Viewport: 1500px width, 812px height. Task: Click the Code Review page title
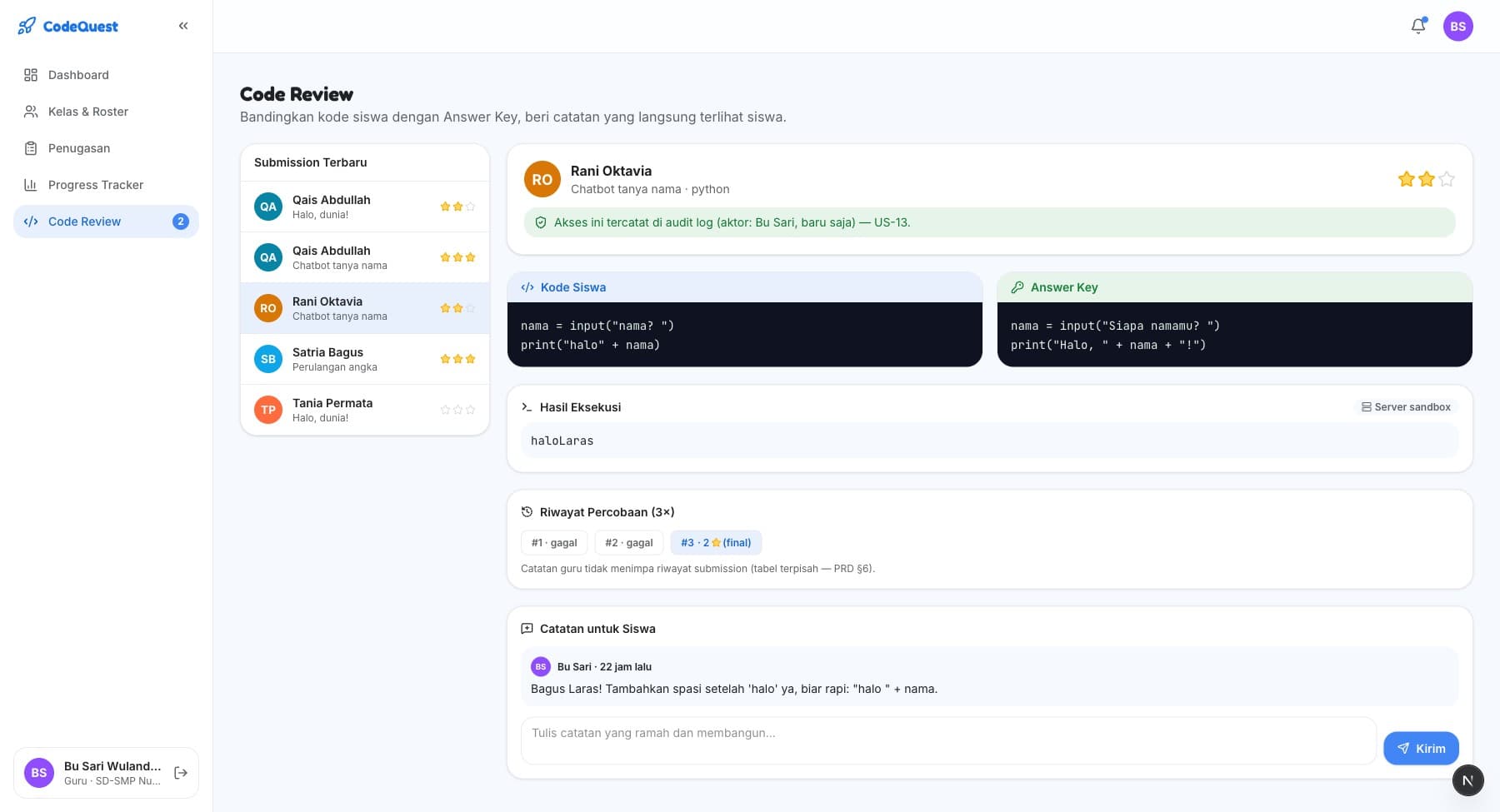pyautogui.click(x=297, y=94)
